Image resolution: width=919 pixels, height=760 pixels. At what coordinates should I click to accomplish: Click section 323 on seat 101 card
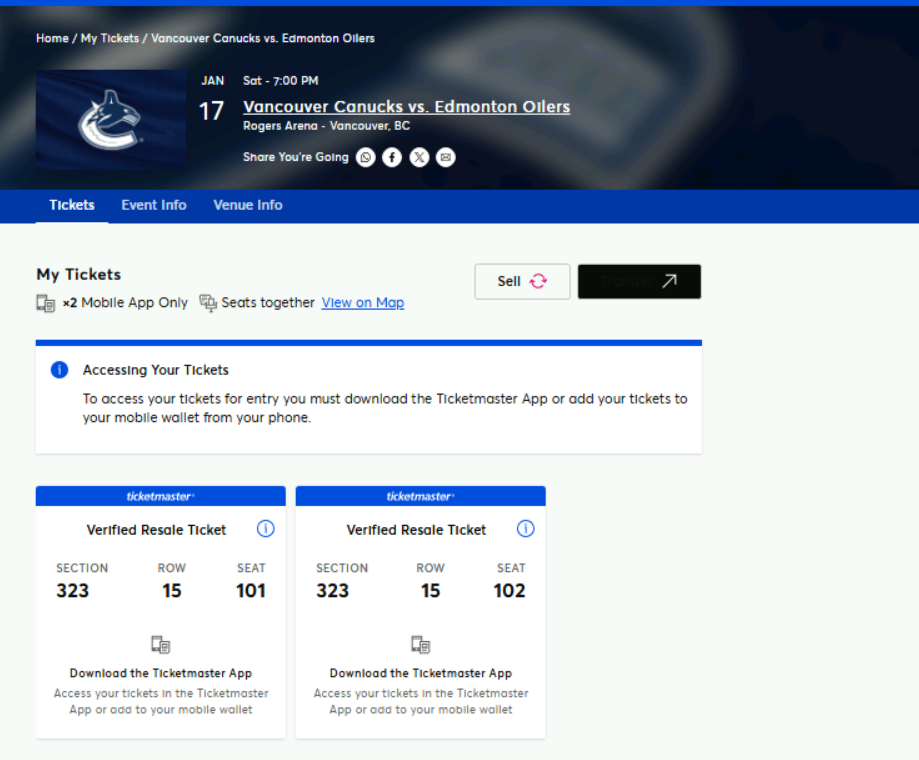coord(73,591)
